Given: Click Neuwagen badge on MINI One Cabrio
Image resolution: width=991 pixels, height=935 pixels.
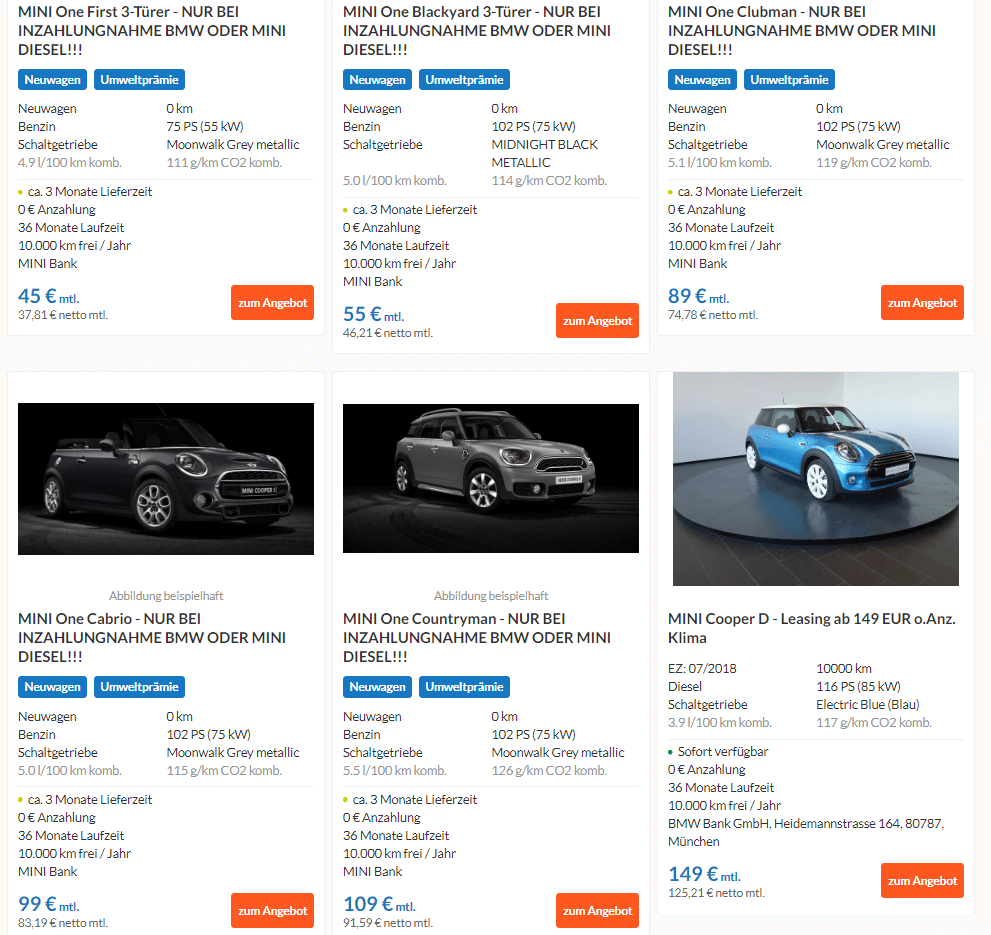Looking at the screenshot, I should [52, 687].
